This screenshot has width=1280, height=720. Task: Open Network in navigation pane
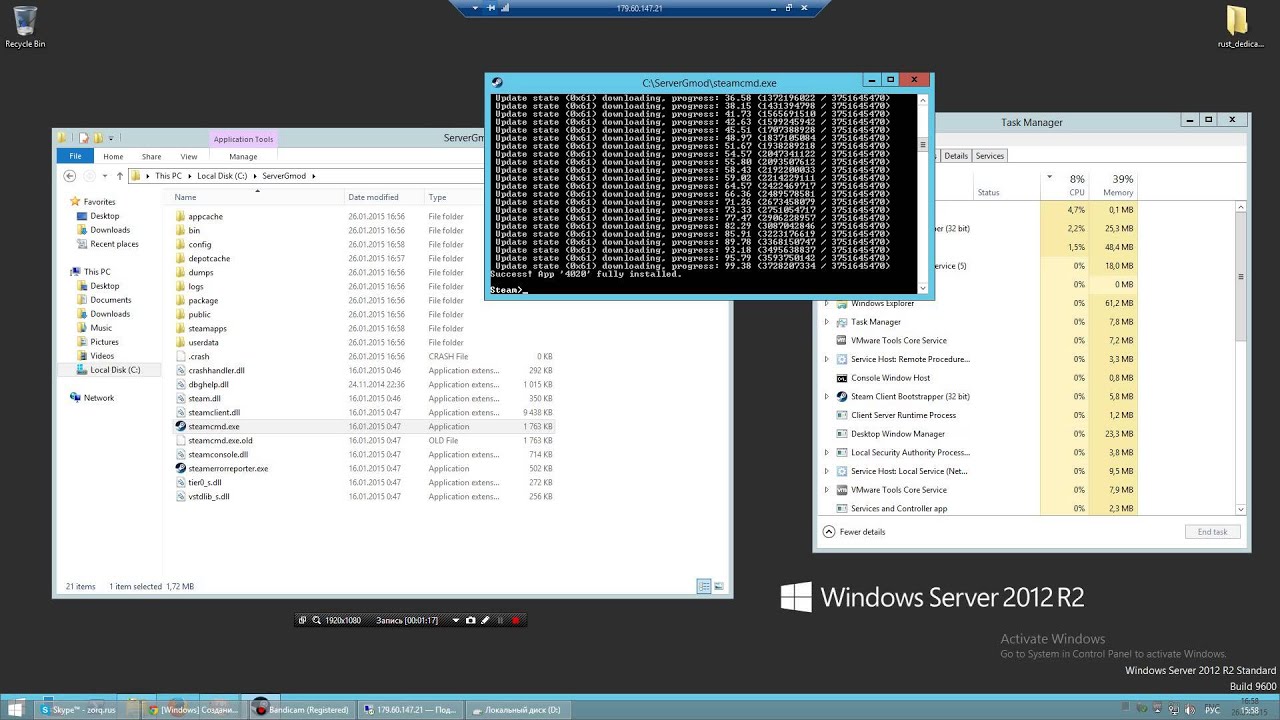[x=98, y=398]
